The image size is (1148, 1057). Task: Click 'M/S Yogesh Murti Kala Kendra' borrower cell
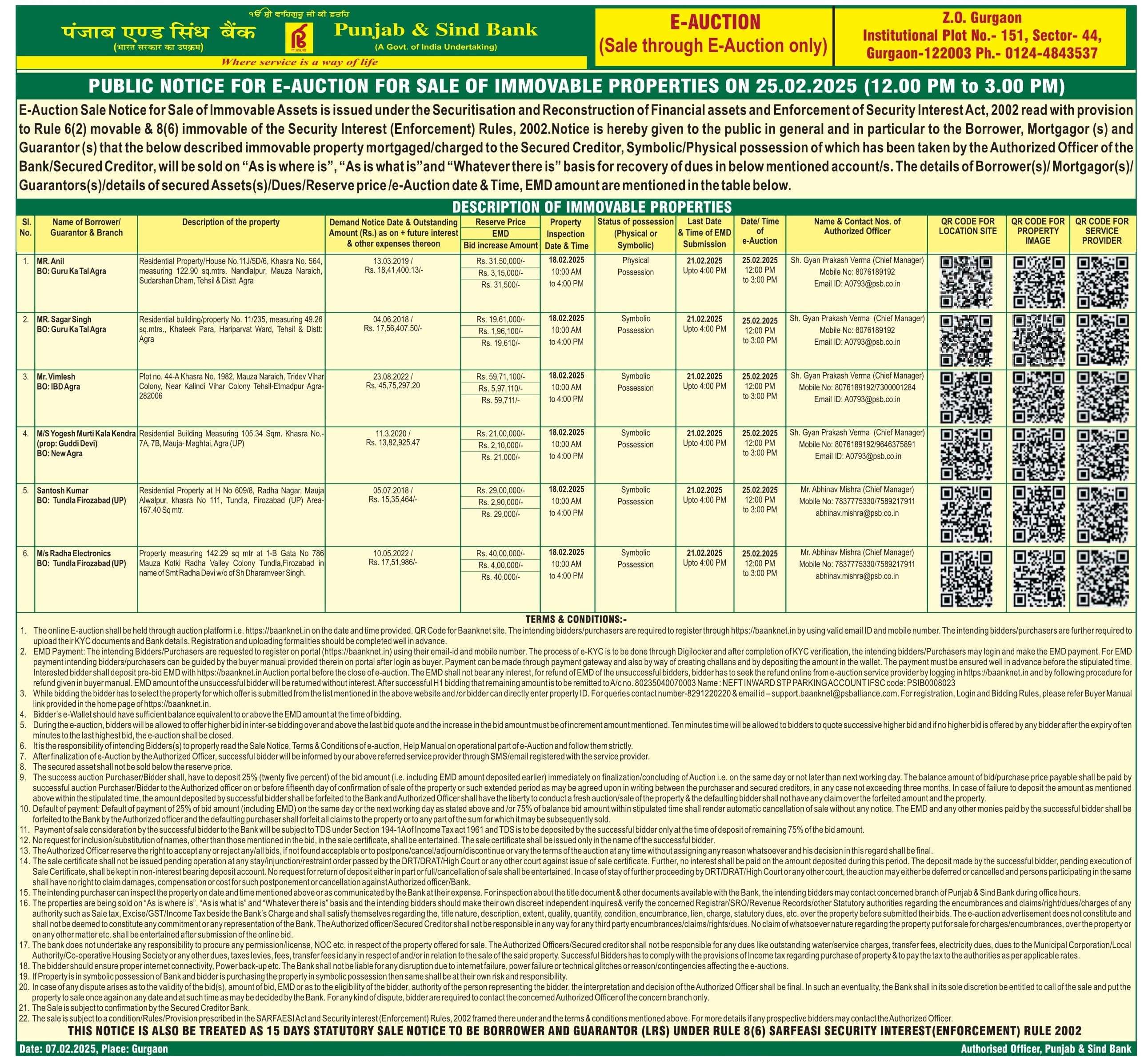tap(86, 443)
